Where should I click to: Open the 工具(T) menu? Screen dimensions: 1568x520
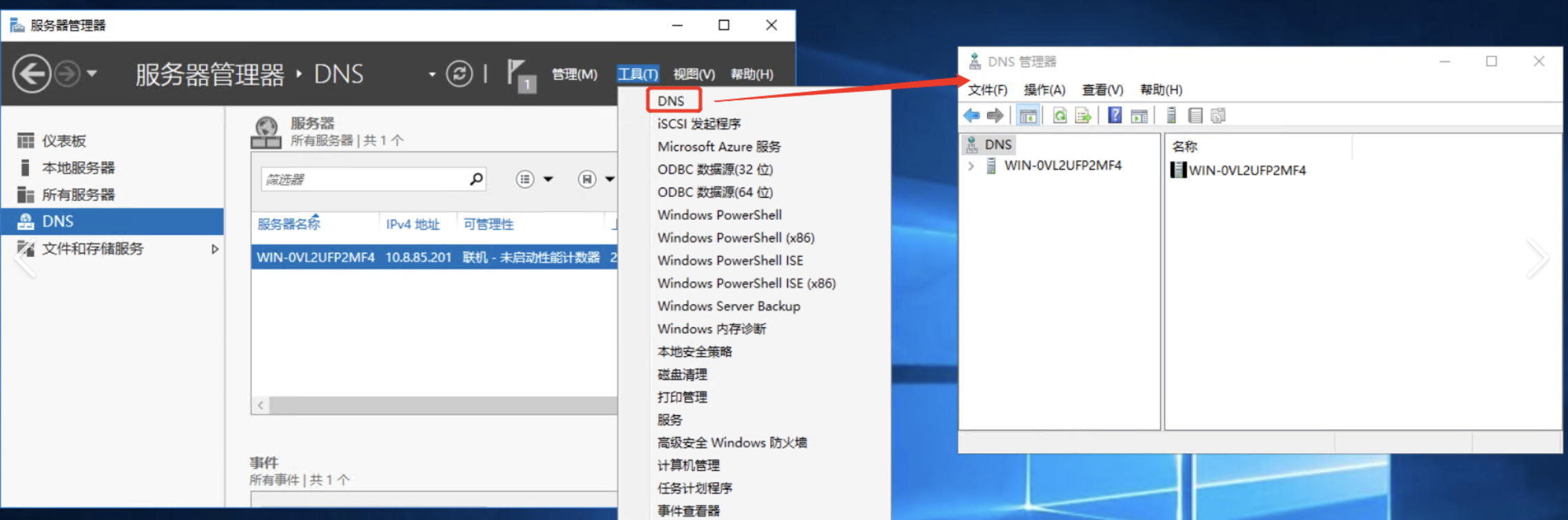pos(637,74)
